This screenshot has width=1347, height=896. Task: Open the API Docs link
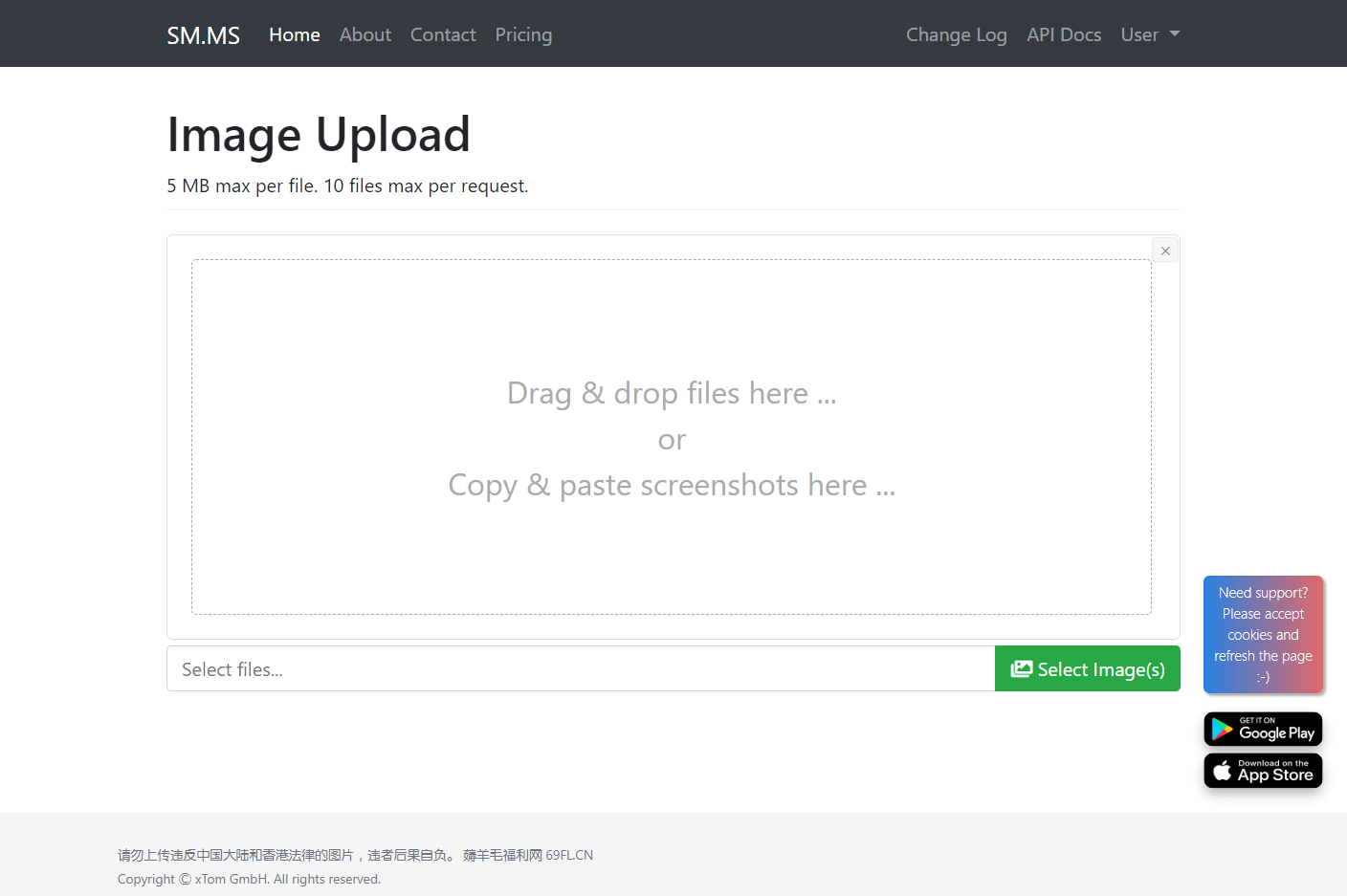[x=1064, y=34]
